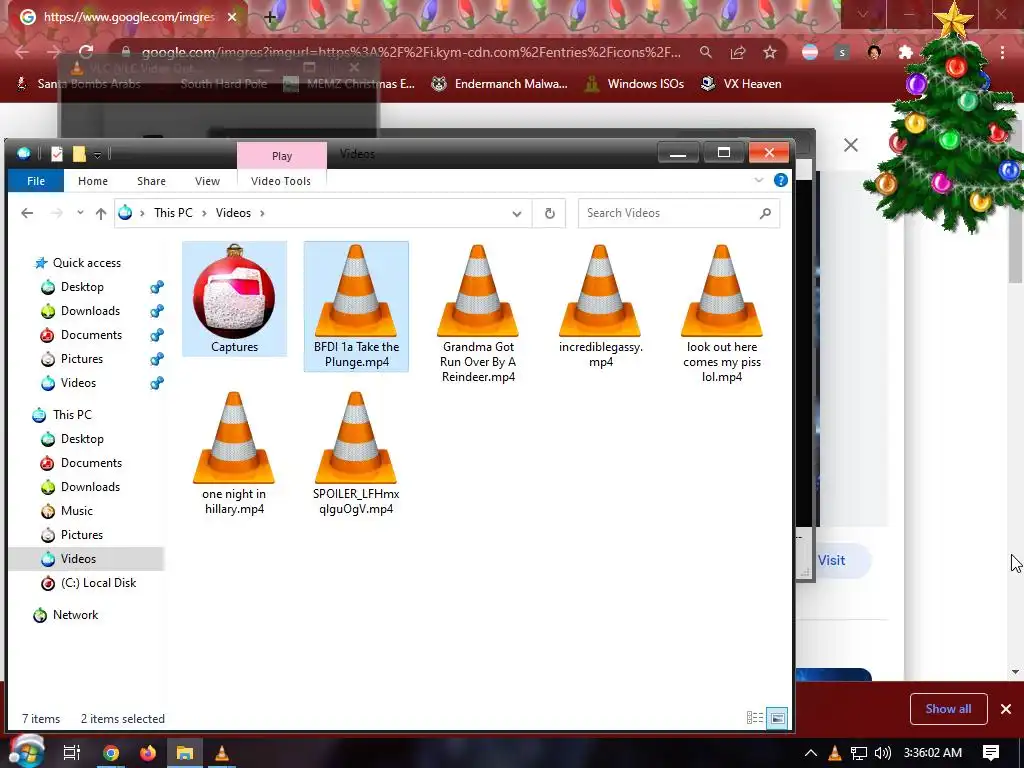
Task: Open the Share ribbon tab
Action: 151,181
